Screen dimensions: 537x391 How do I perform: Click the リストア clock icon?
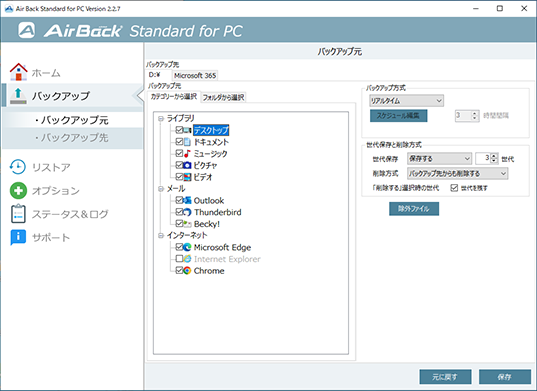[x=18, y=167]
